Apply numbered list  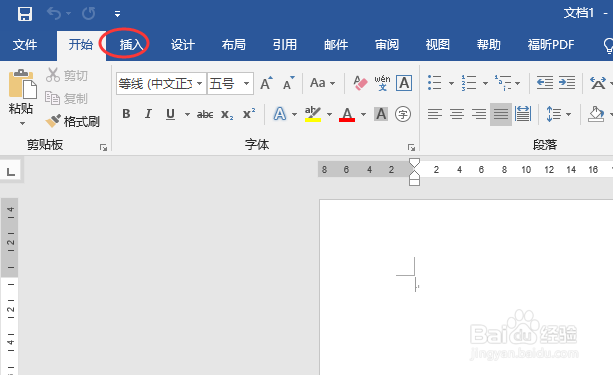click(469, 83)
